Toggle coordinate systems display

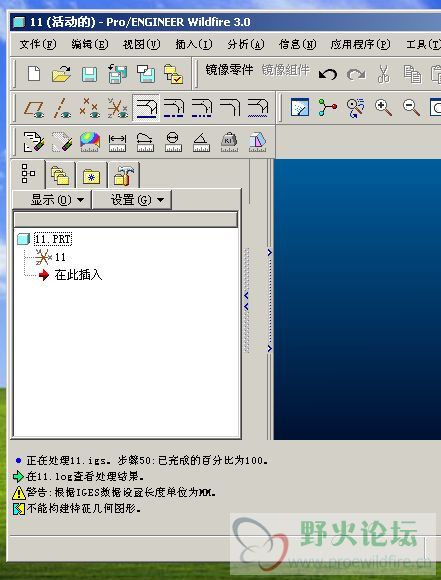pyautogui.click(x=118, y=108)
